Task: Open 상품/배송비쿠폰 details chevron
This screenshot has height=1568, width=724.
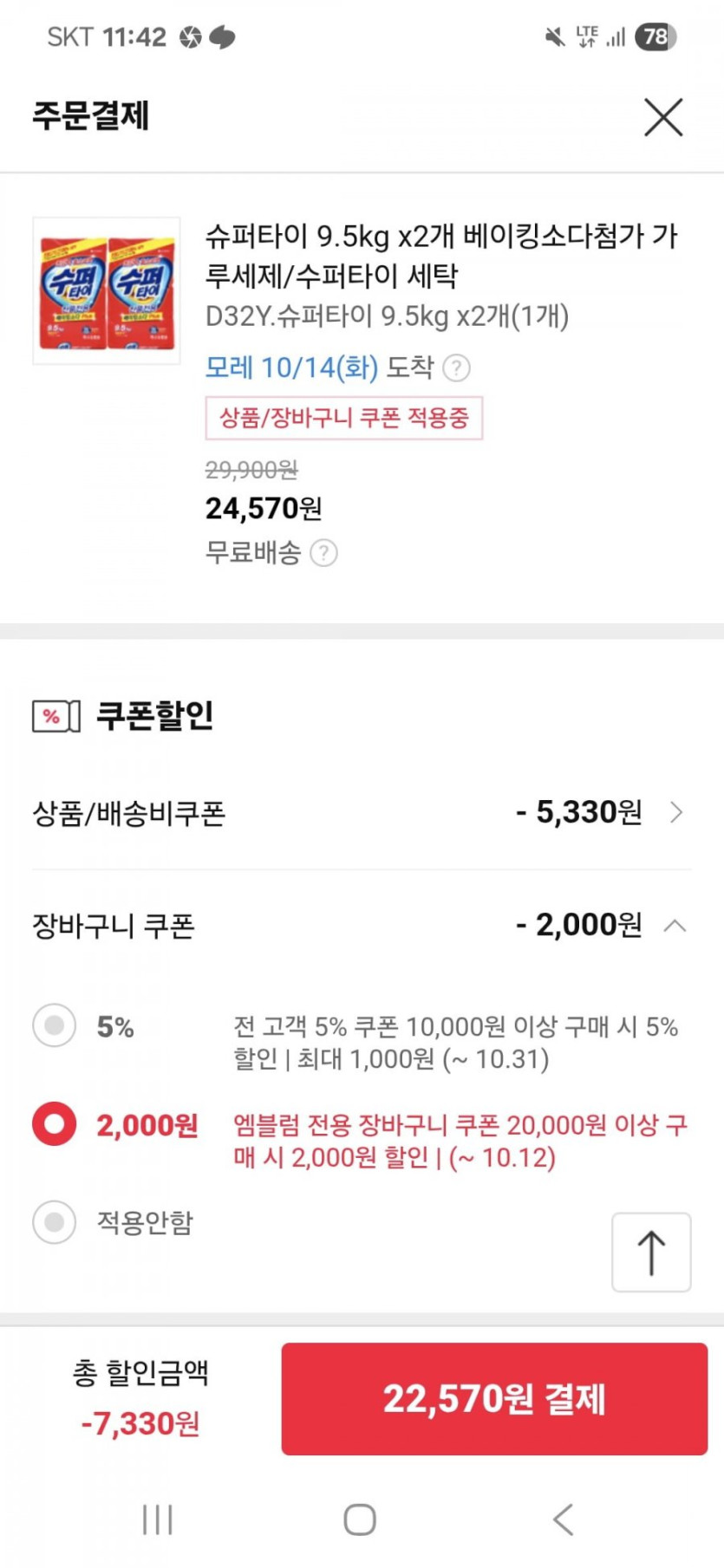Action: [676, 812]
